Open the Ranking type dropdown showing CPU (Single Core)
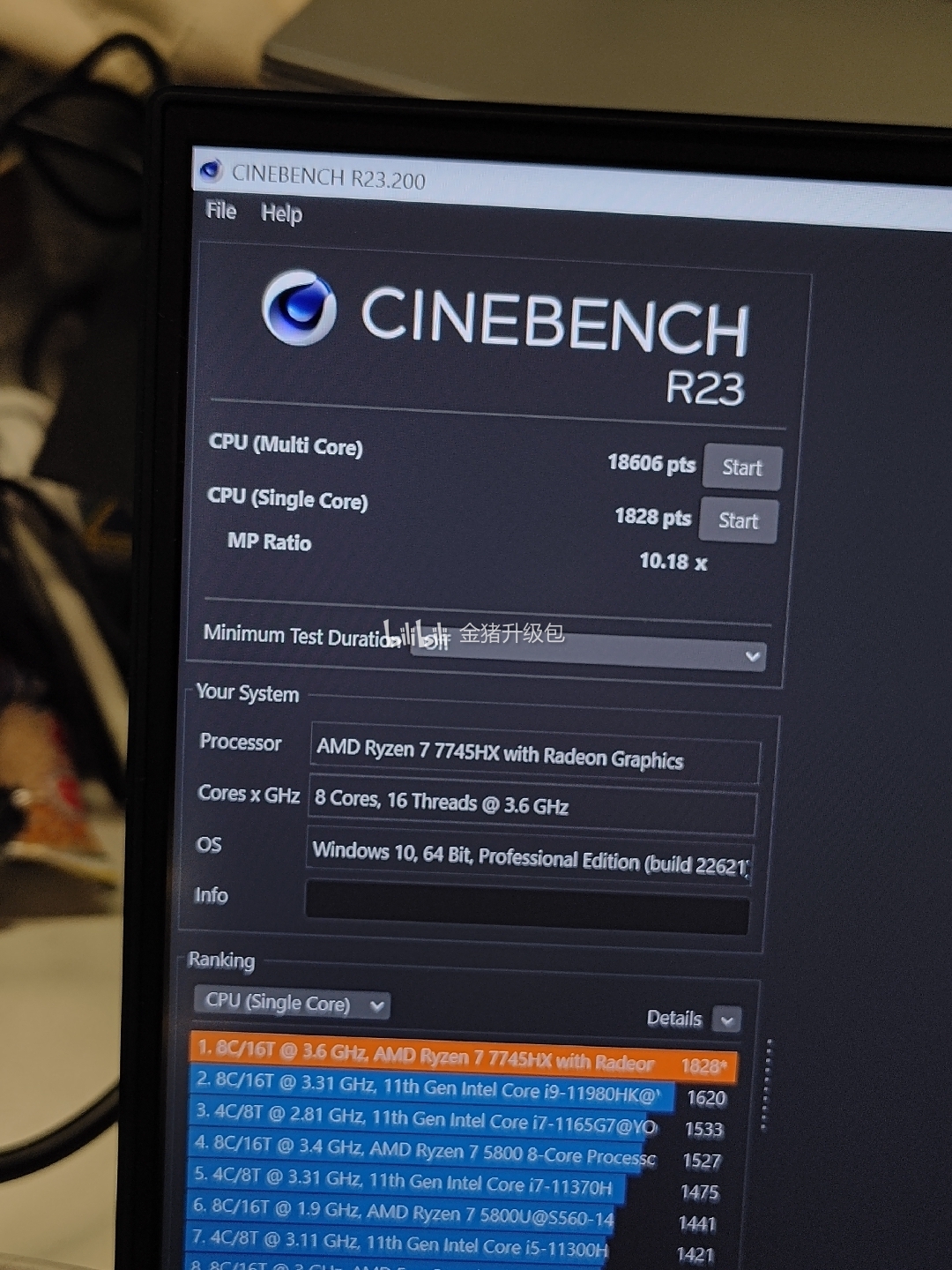 [292, 1003]
